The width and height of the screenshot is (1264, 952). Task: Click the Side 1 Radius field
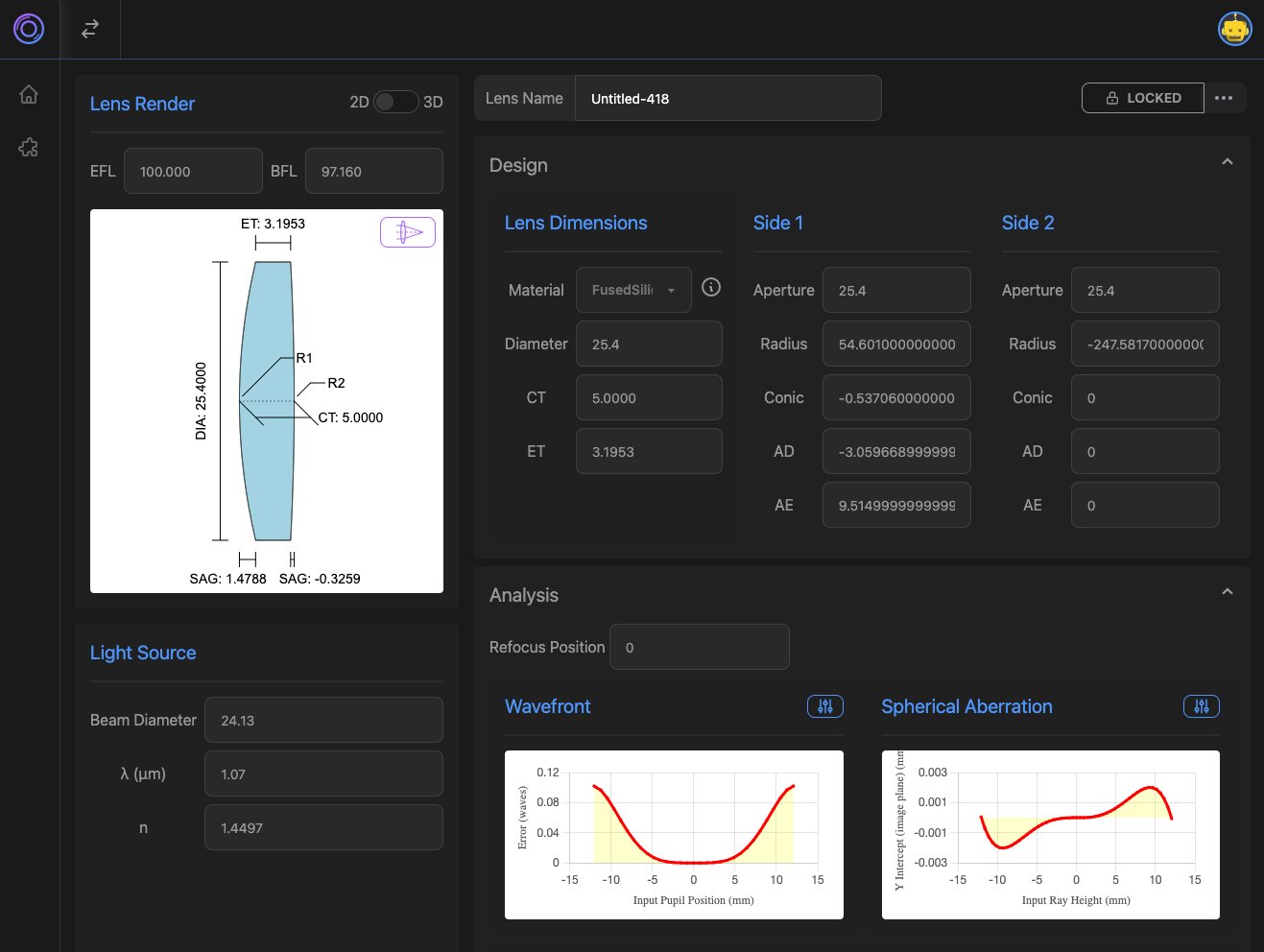point(896,345)
